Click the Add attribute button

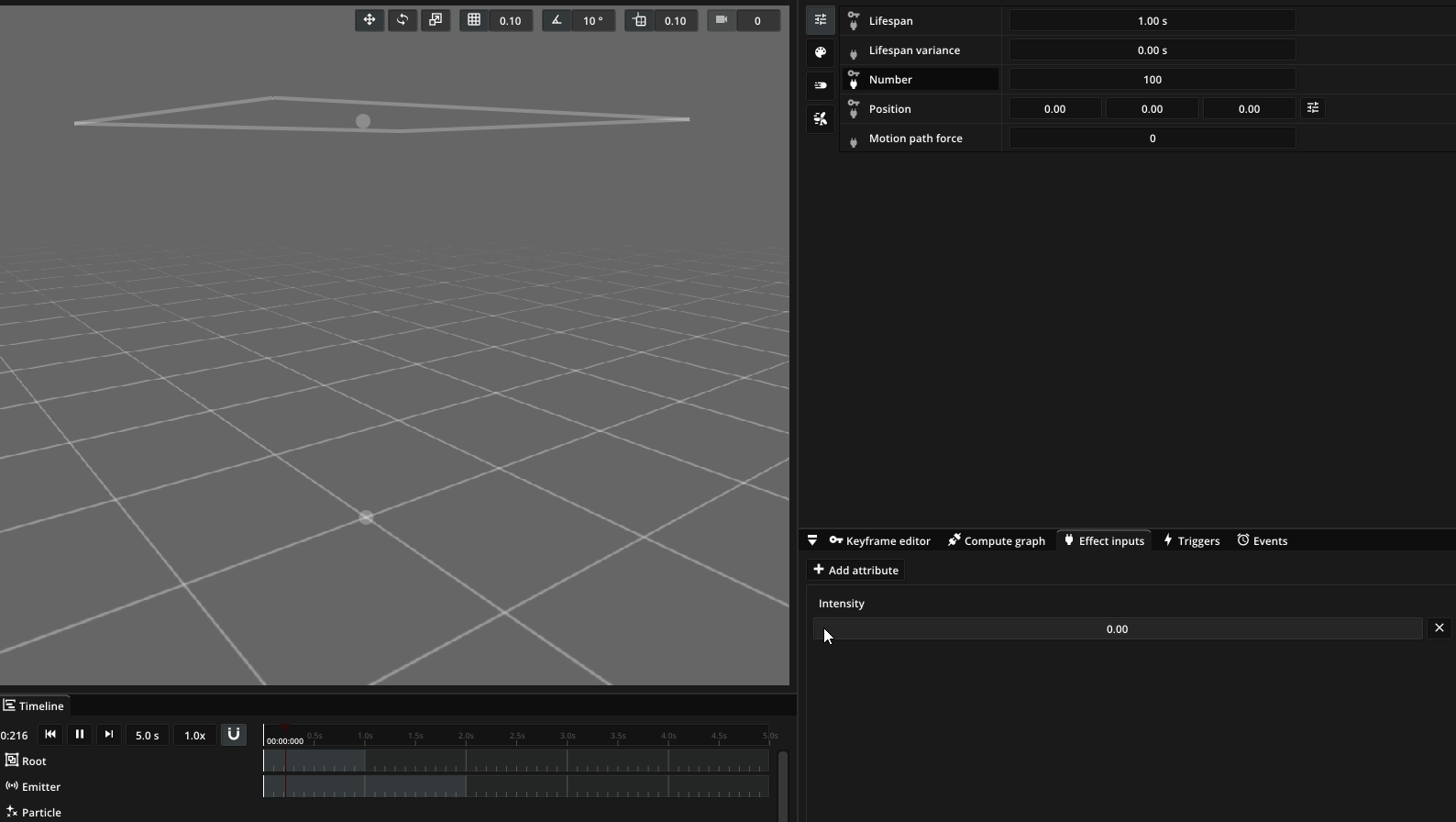click(x=856, y=570)
